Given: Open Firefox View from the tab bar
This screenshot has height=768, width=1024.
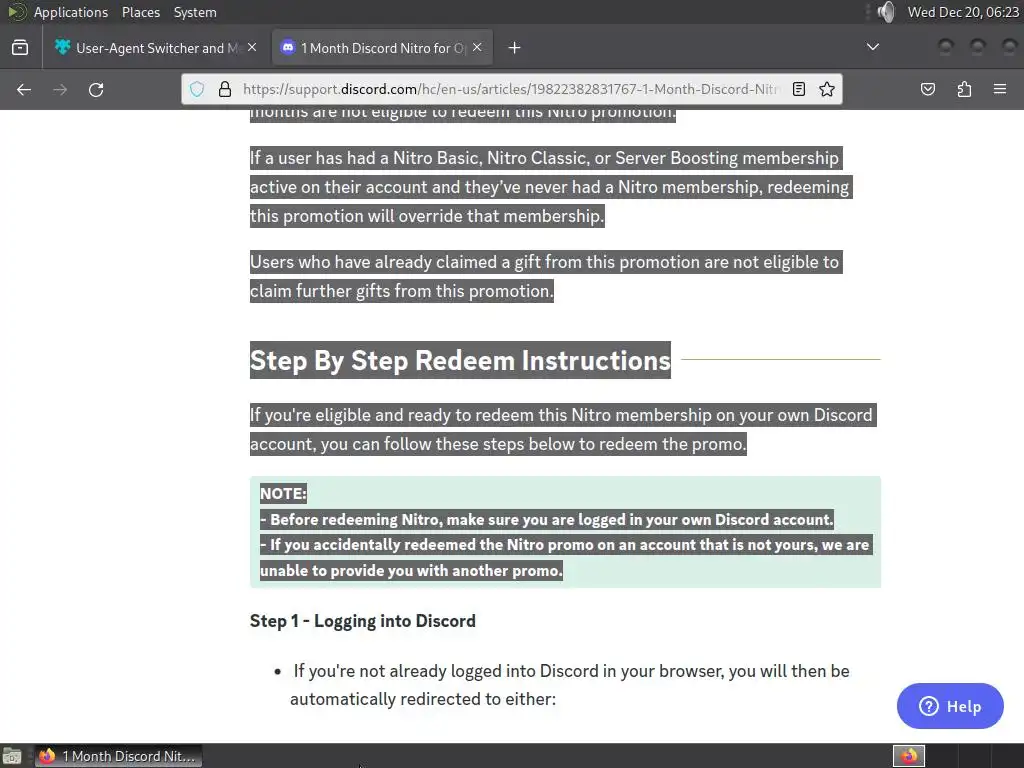Looking at the screenshot, I should [20, 48].
